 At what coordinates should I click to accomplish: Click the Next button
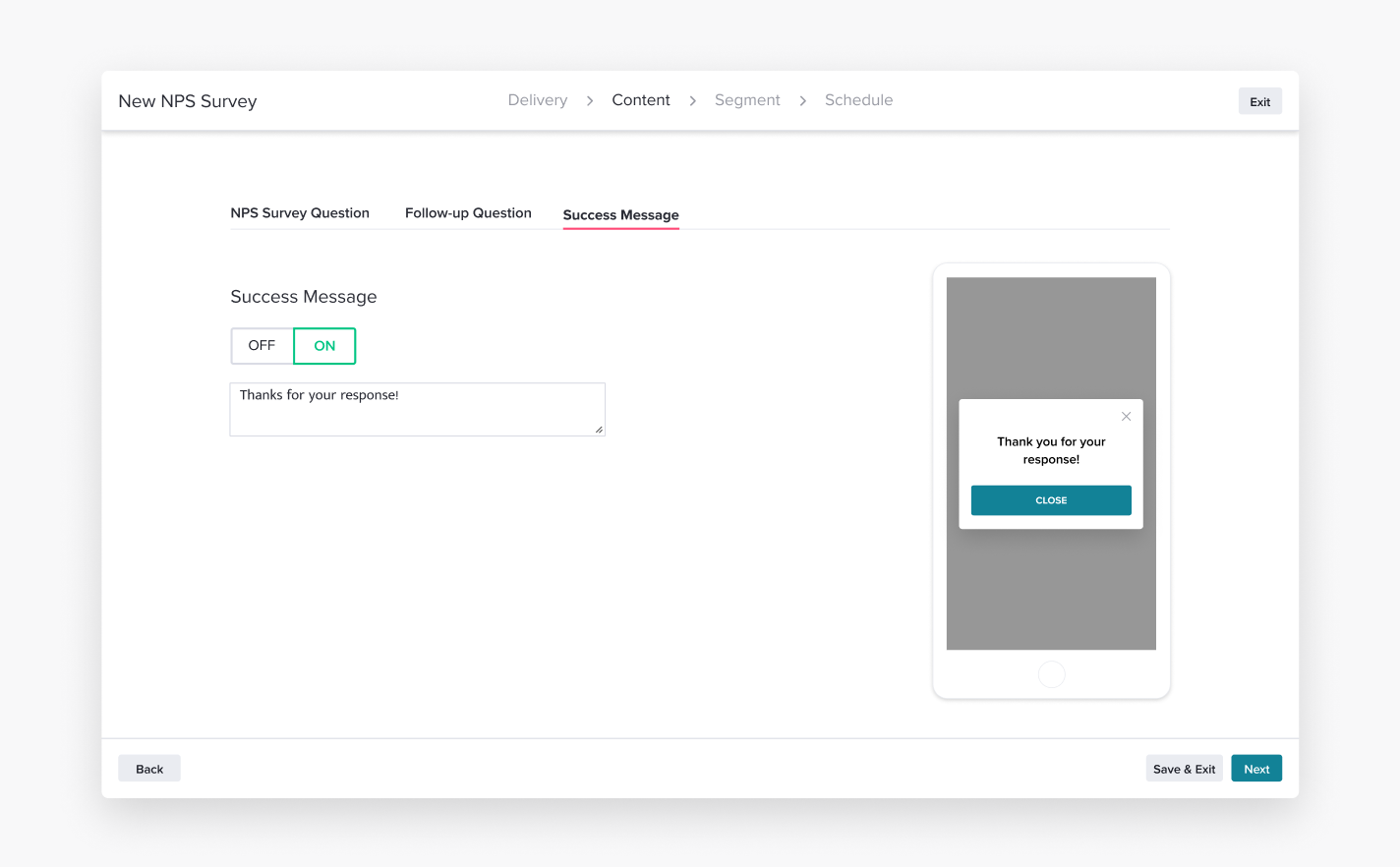pyautogui.click(x=1256, y=769)
